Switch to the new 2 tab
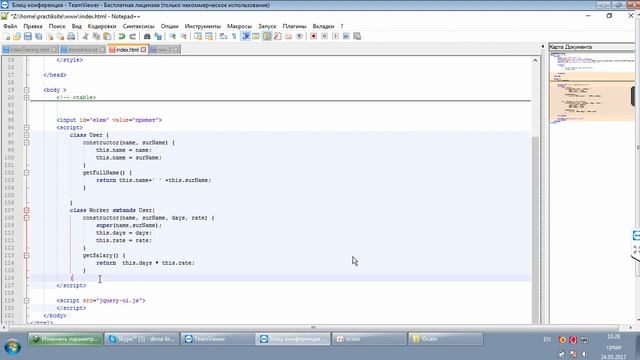This screenshot has height=360, width=640. 164,50
